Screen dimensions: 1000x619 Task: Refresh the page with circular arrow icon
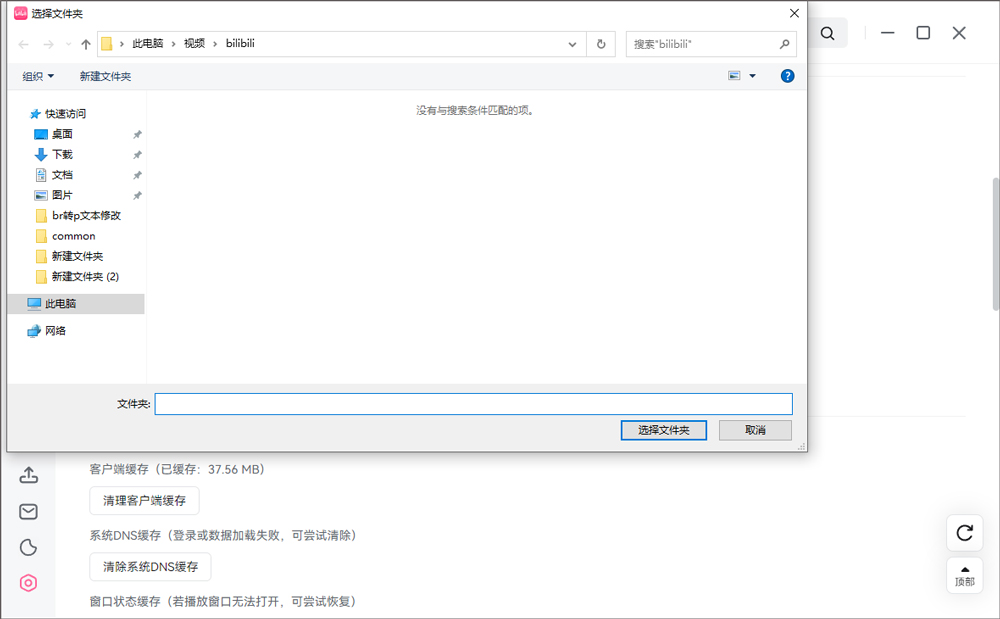964,533
